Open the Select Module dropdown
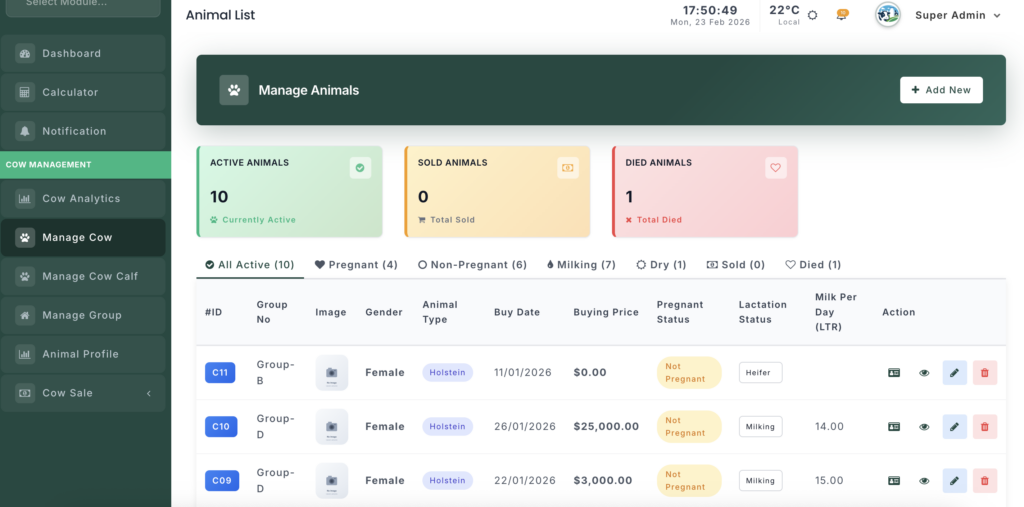This screenshot has width=1024, height=507. [x=84, y=4]
